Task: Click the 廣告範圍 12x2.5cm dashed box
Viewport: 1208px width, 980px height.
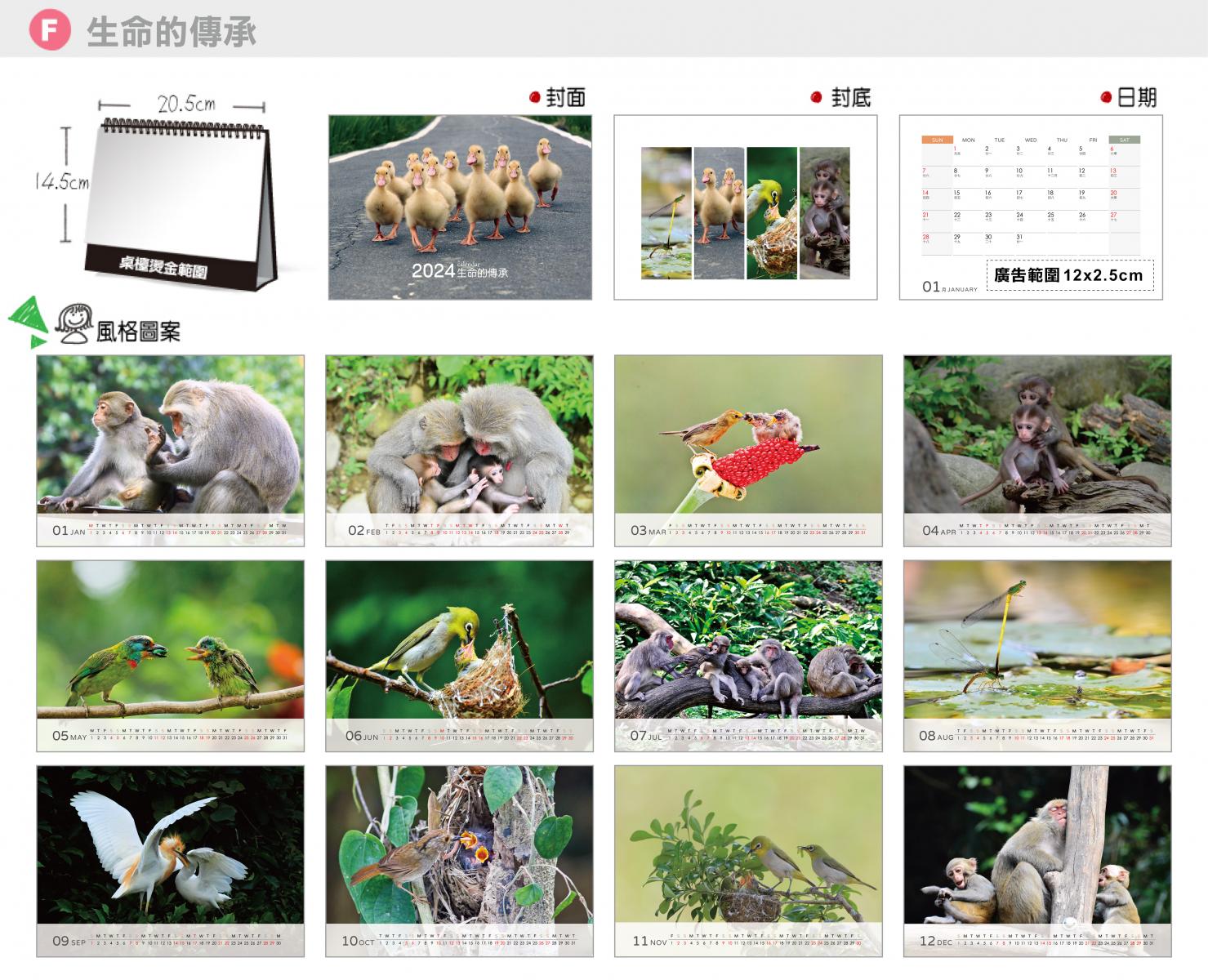Action: pyautogui.click(x=1070, y=275)
